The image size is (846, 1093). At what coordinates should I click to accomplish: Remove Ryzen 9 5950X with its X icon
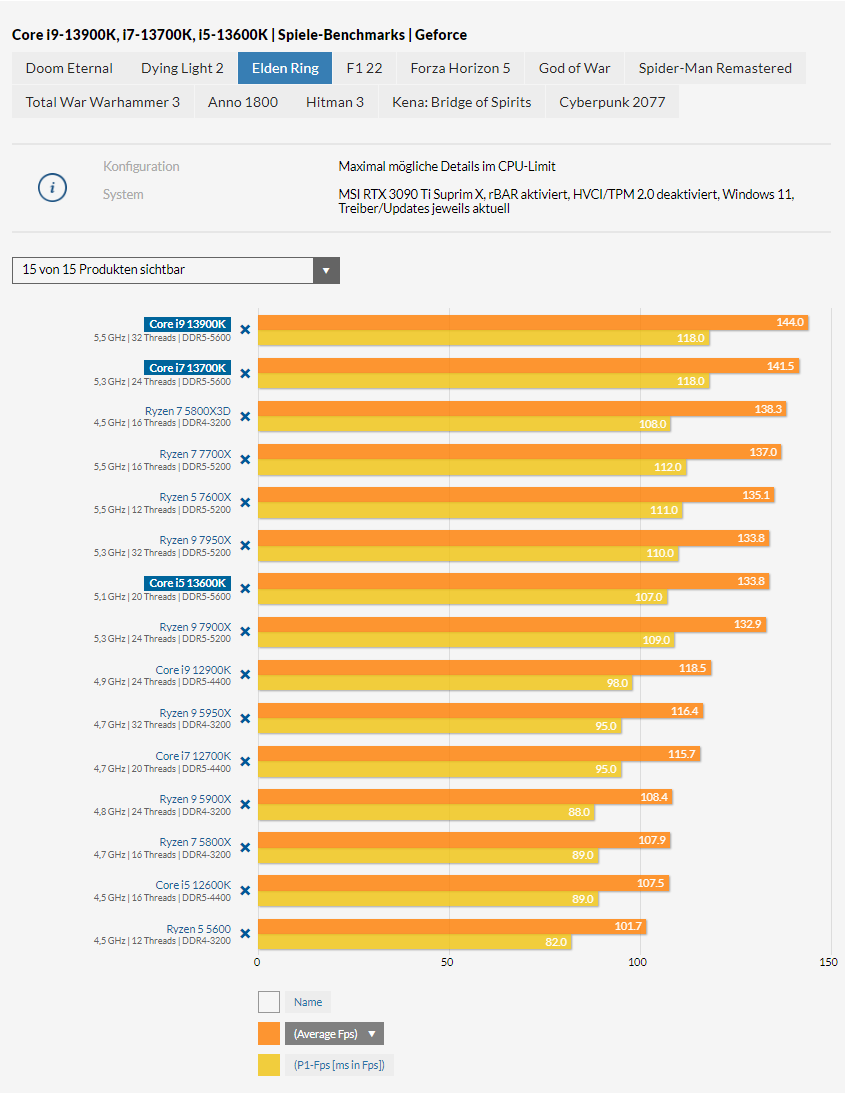pos(245,718)
